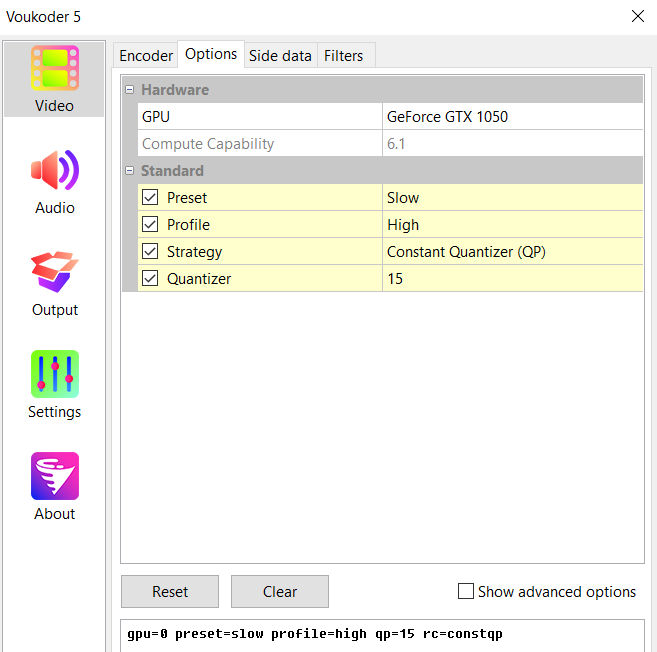Screen dimensions: 657x652
Task: Switch to the Side data tab
Action: coord(280,56)
